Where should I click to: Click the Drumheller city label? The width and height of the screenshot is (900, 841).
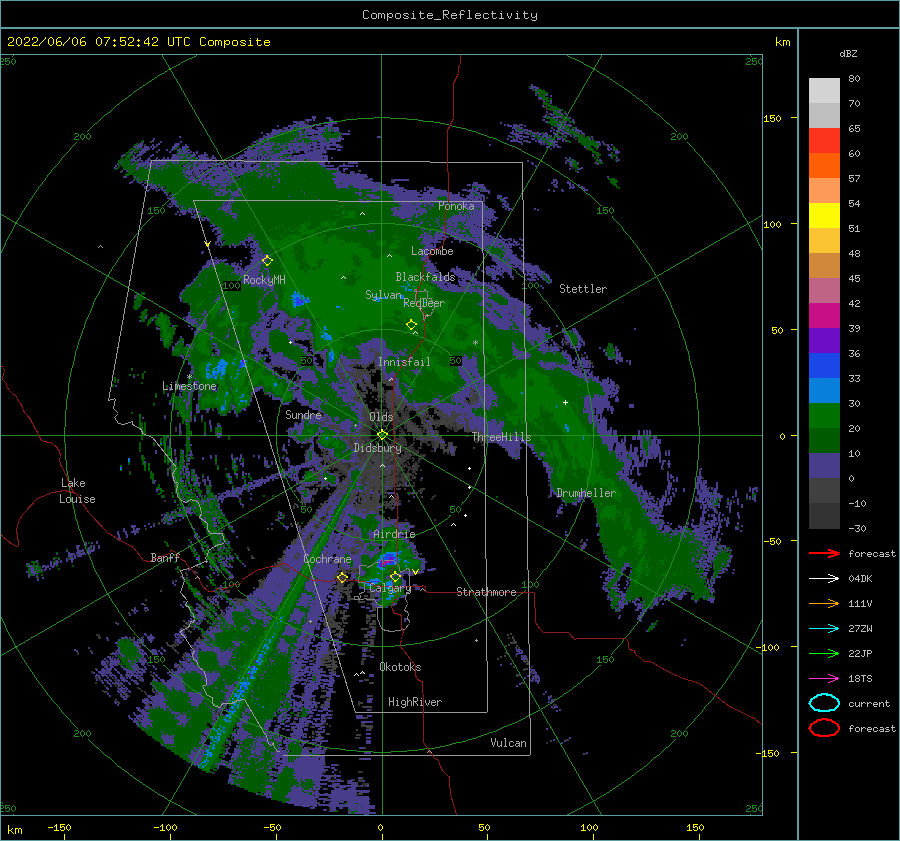coord(586,493)
